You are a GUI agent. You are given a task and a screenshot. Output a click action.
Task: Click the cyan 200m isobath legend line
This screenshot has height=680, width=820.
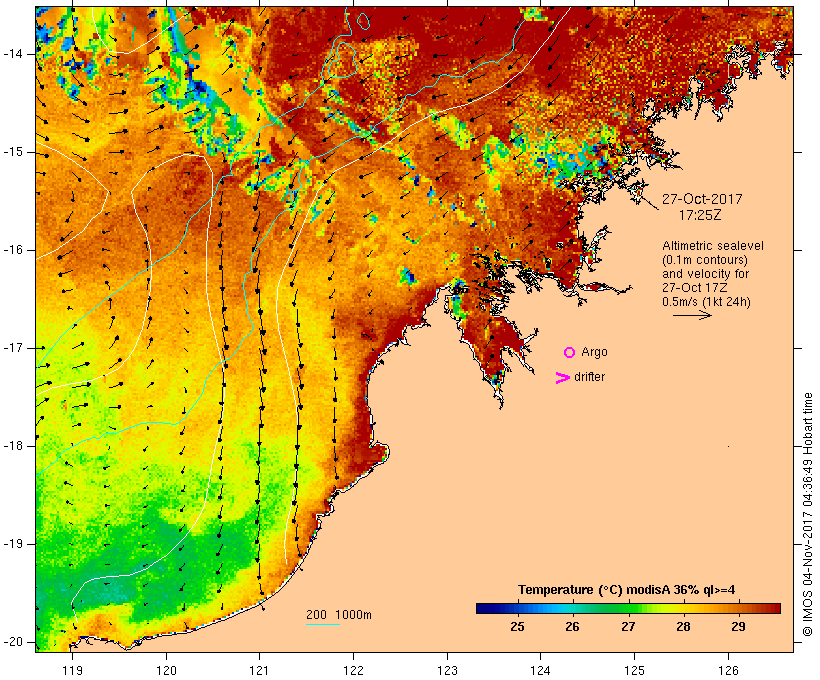tap(323, 624)
